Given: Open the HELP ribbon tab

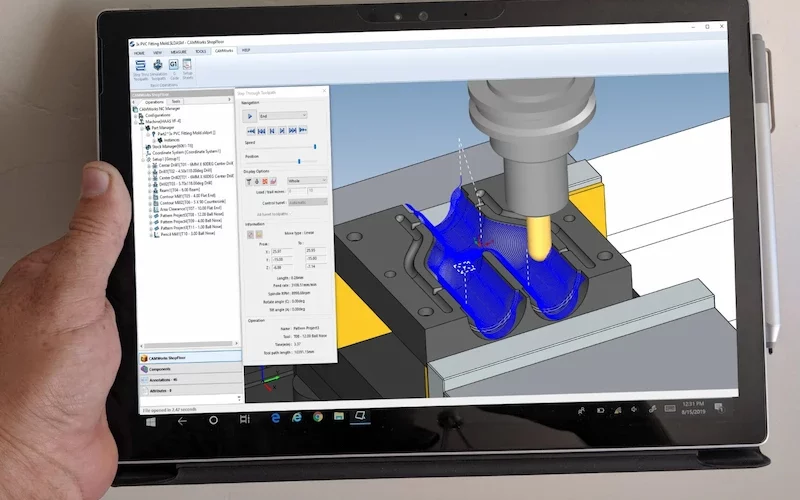Looking at the screenshot, I should point(246,50).
